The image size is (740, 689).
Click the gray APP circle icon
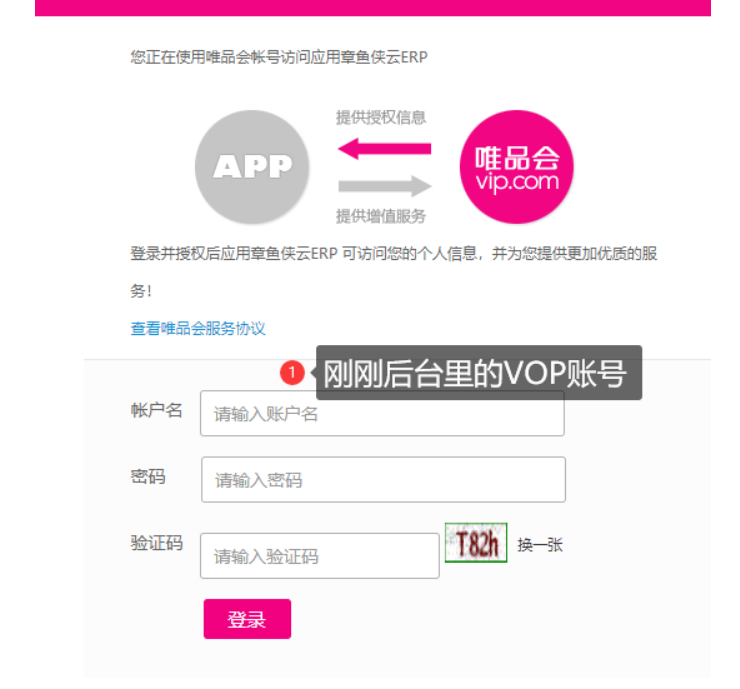(252, 167)
